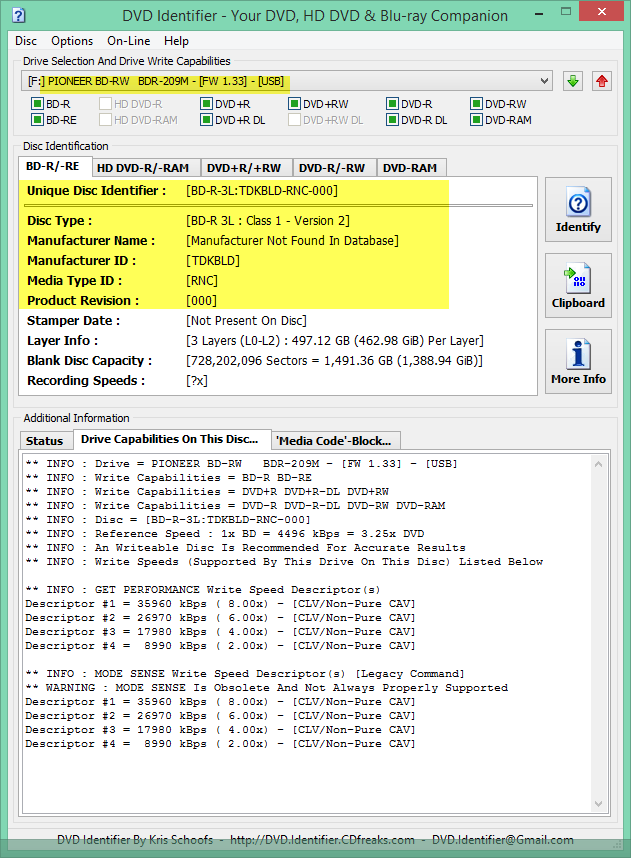This screenshot has height=858, width=631.
Task: Click scroll down arrow in info log
Action: 599,804
